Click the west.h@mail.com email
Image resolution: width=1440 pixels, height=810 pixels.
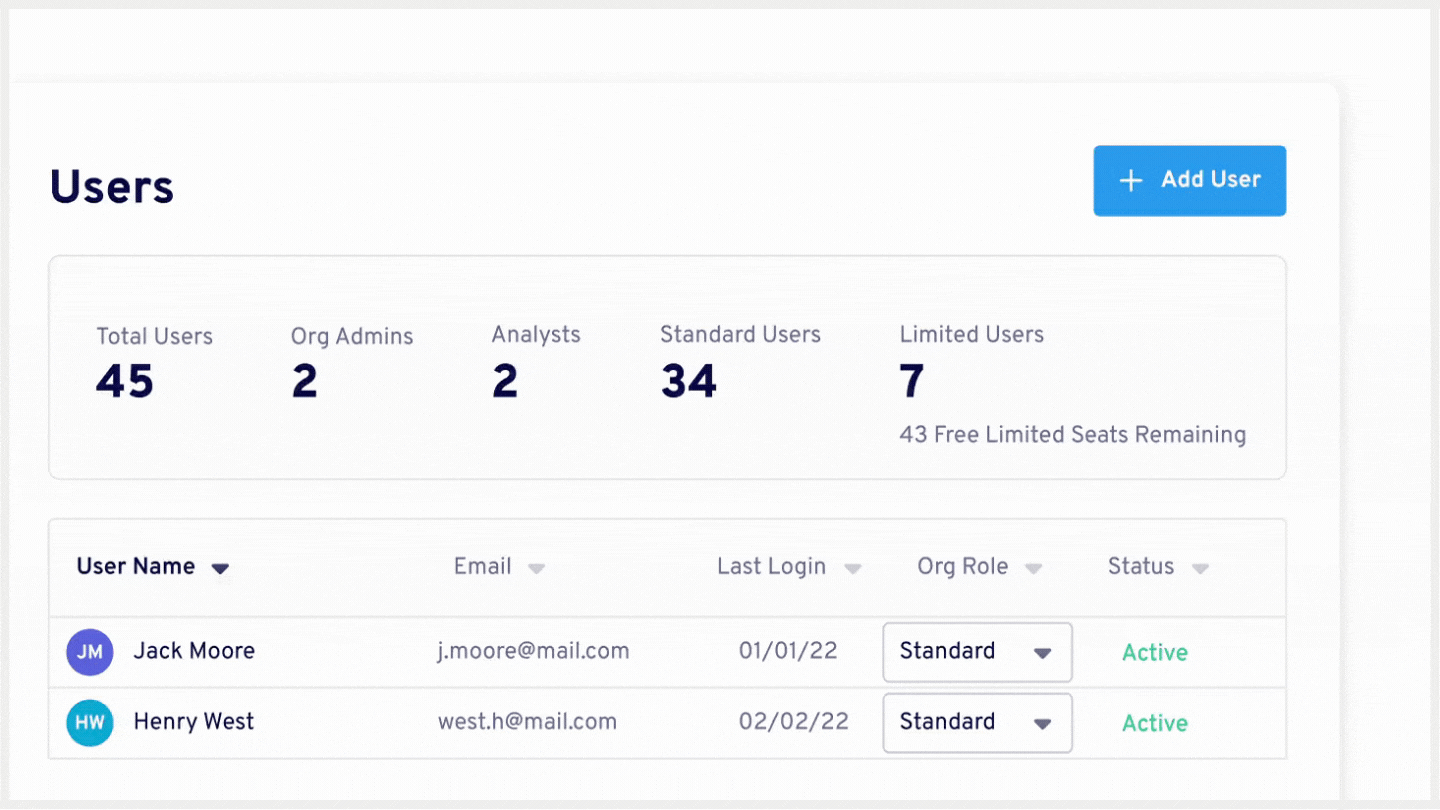click(x=527, y=723)
